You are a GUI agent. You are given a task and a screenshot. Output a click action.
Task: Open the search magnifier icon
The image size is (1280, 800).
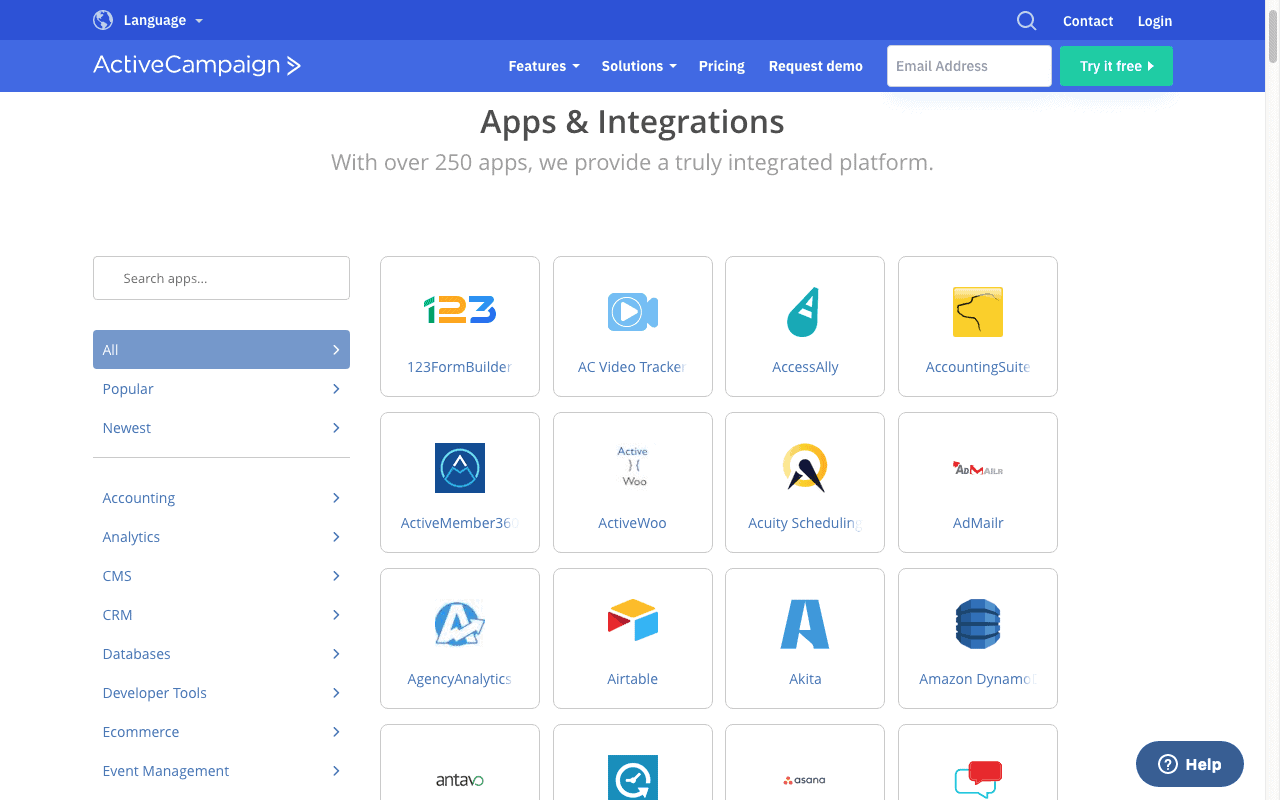[x=1027, y=21]
